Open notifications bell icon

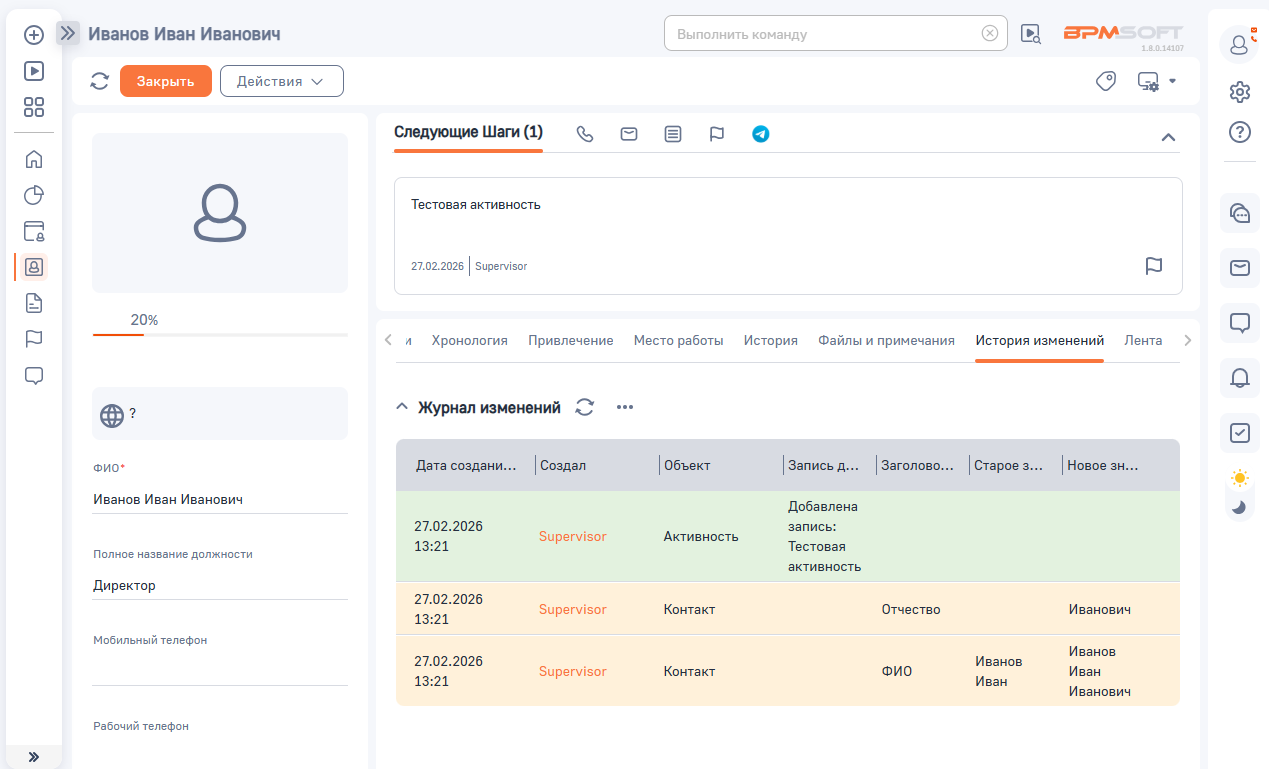pos(1239,377)
